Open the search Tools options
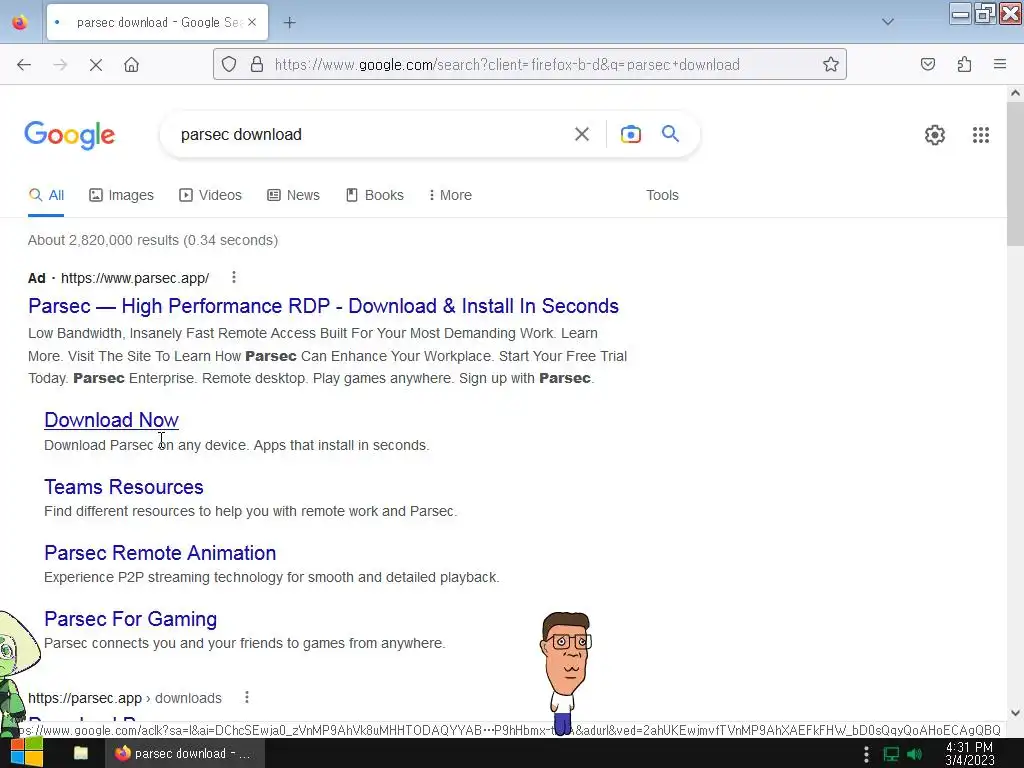The height and width of the screenshot is (768, 1024). tap(662, 195)
